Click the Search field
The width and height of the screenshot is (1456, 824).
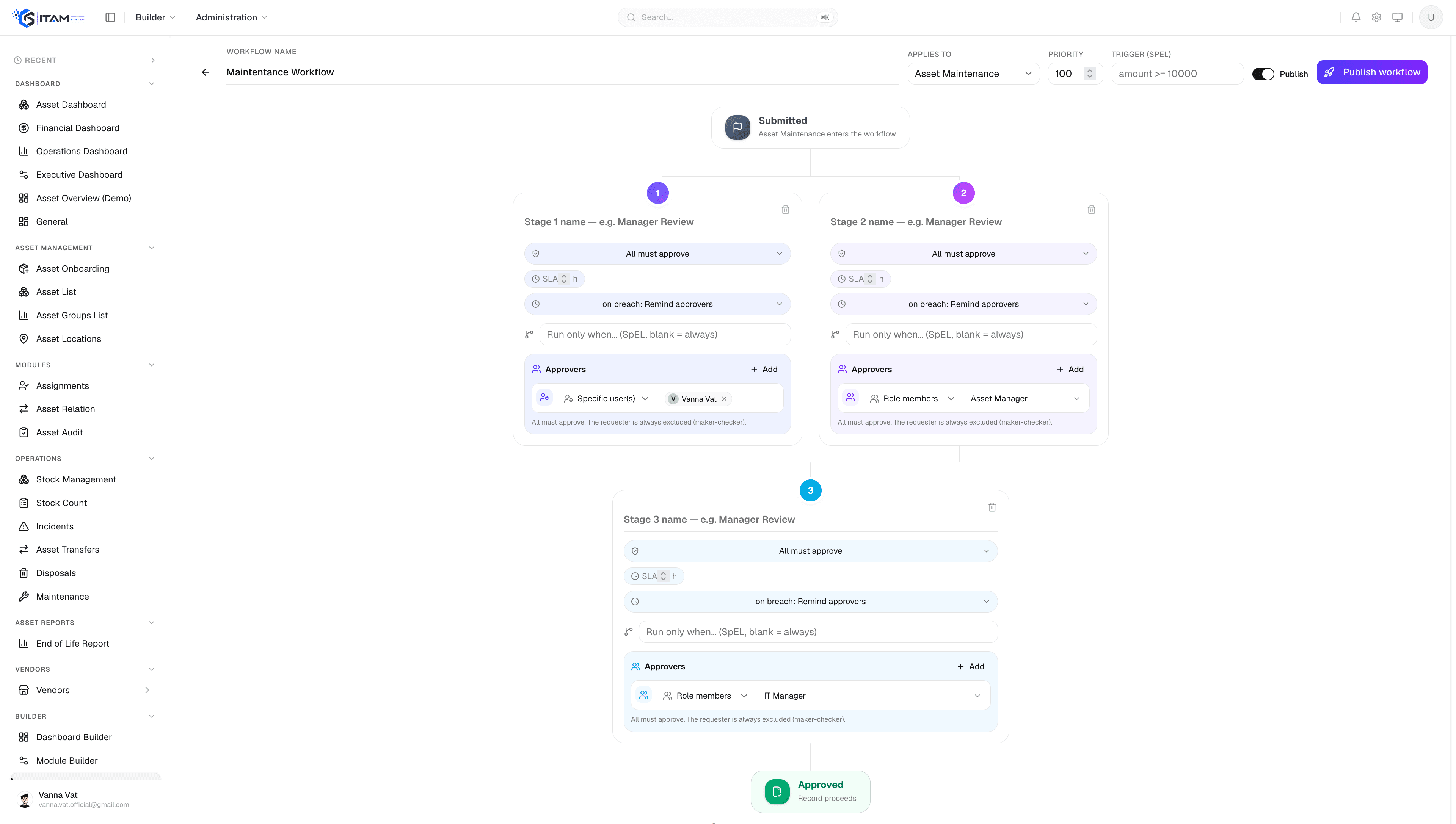coord(728,17)
